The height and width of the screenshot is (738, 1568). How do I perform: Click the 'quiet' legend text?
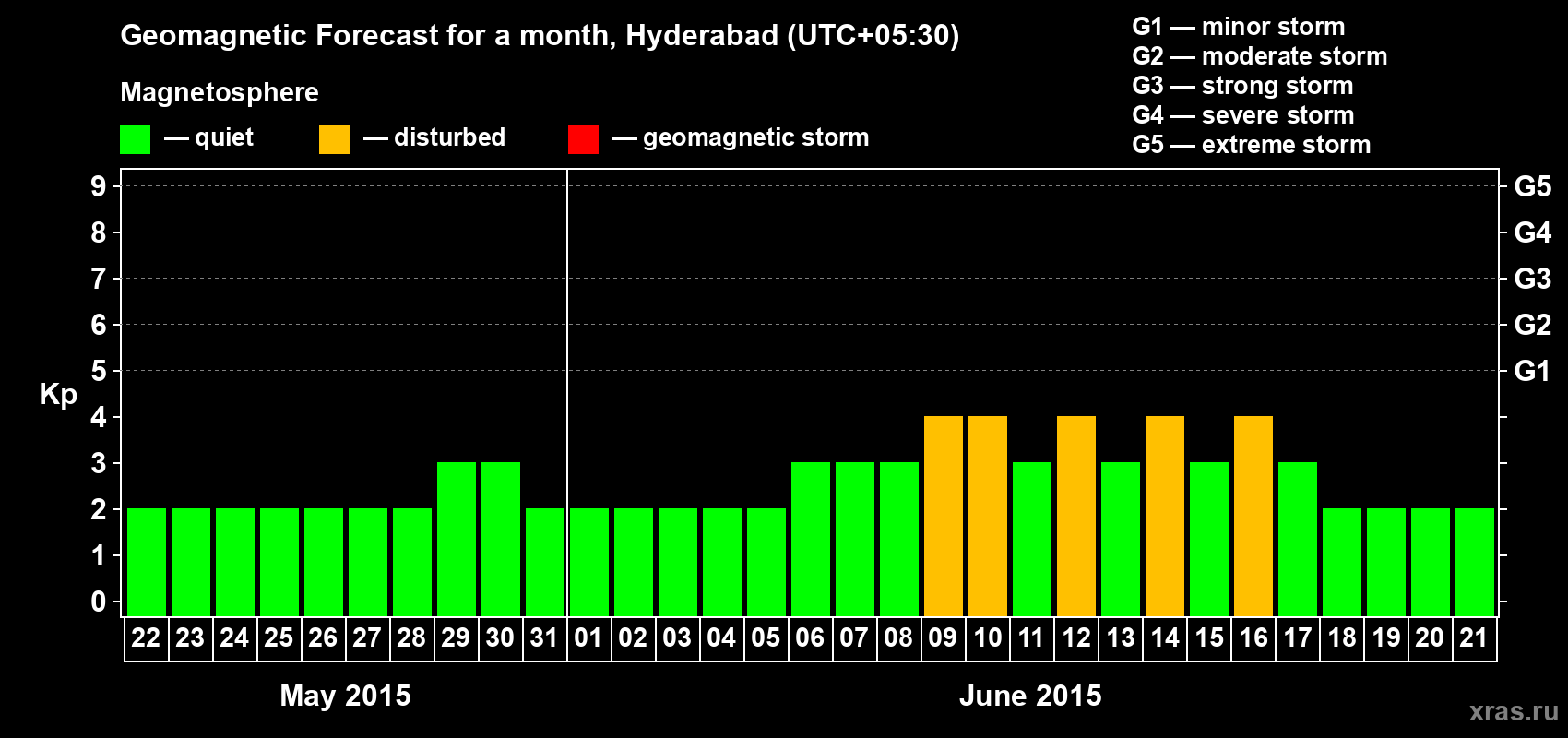click(x=224, y=138)
